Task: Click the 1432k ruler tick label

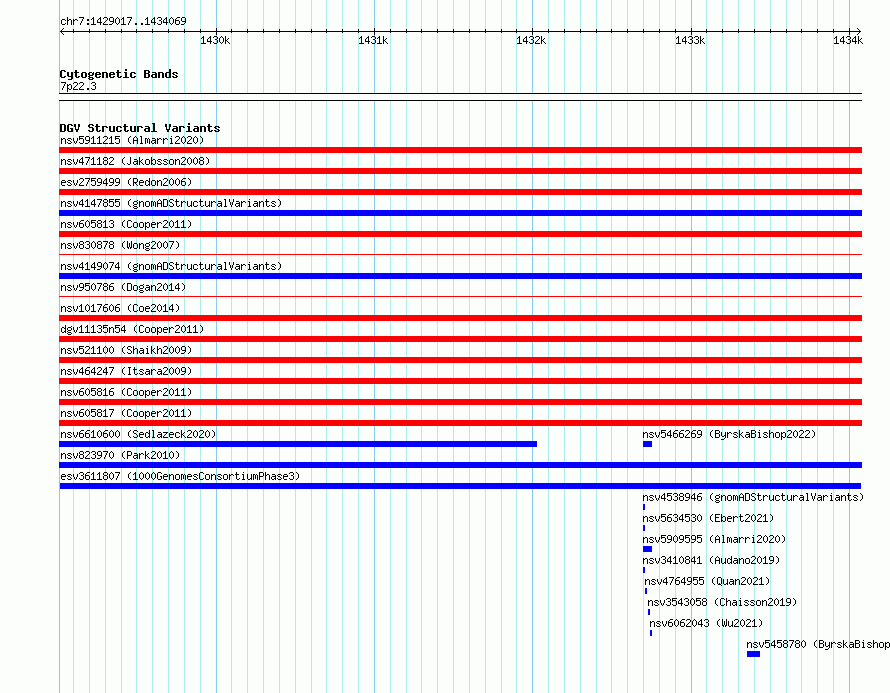Action: point(531,40)
